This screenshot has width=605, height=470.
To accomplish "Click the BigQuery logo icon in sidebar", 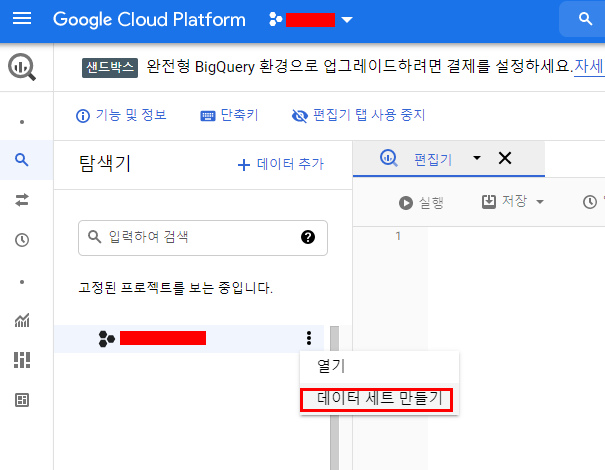I will (22, 67).
